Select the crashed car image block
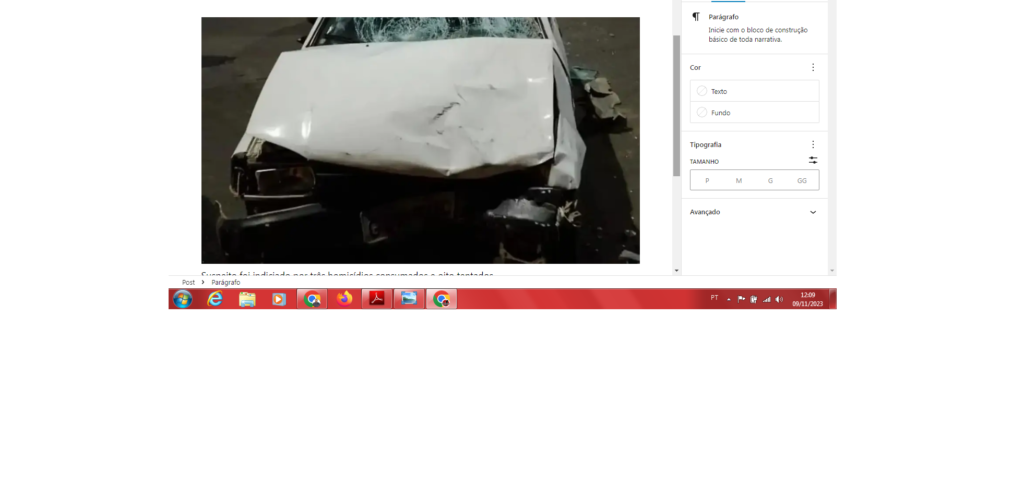Image resolution: width=1024 pixels, height=487 pixels. click(420, 140)
